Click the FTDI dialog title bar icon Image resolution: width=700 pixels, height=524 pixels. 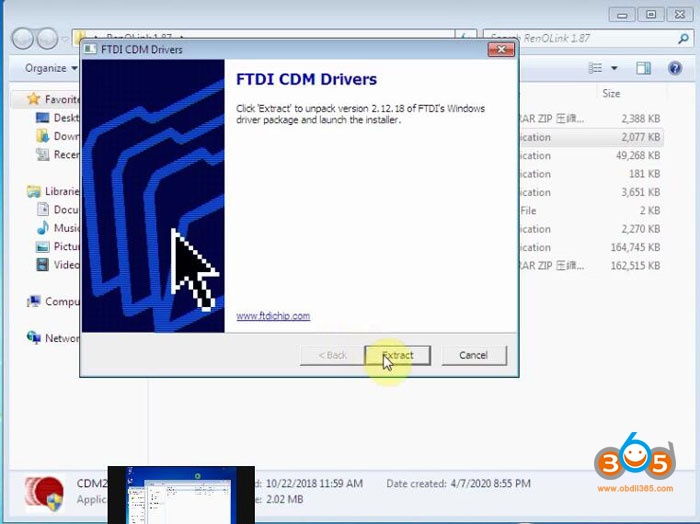pyautogui.click(x=90, y=49)
